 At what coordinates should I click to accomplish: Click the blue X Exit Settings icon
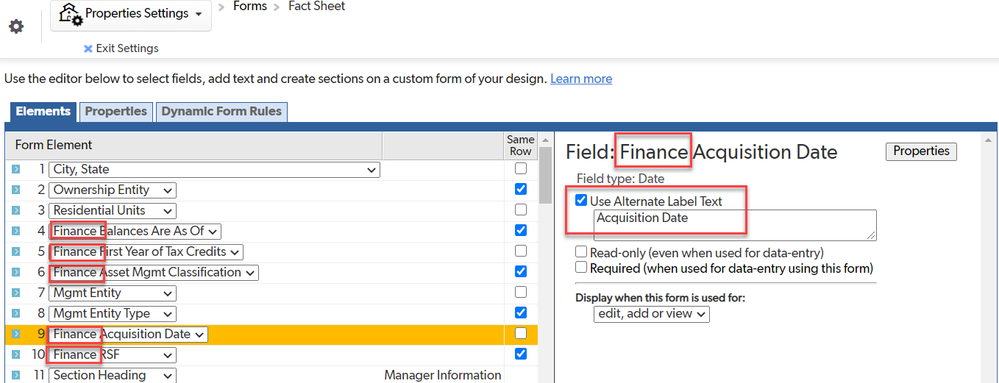88,49
